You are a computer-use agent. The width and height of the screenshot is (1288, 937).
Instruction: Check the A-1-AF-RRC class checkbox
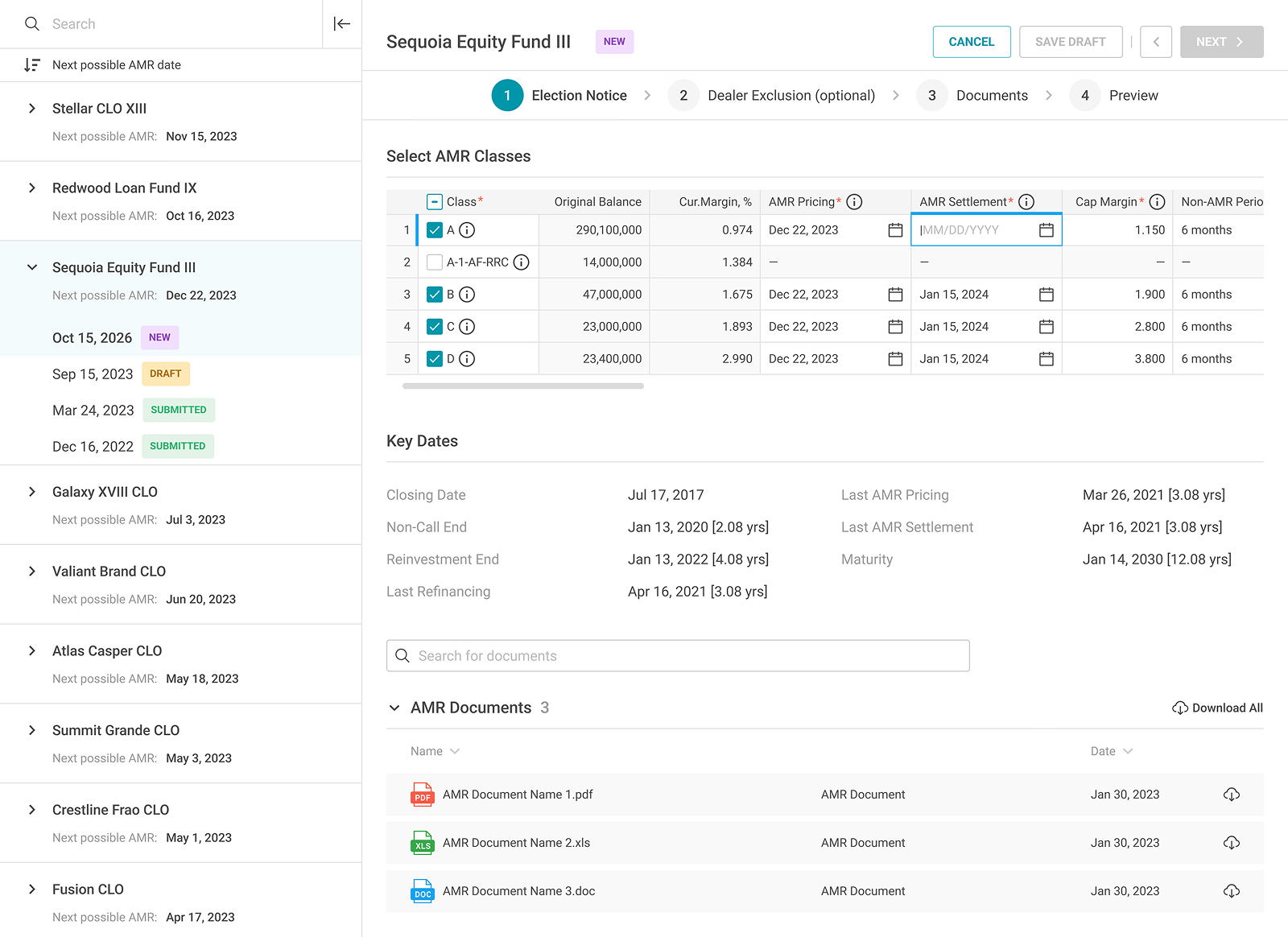(435, 262)
